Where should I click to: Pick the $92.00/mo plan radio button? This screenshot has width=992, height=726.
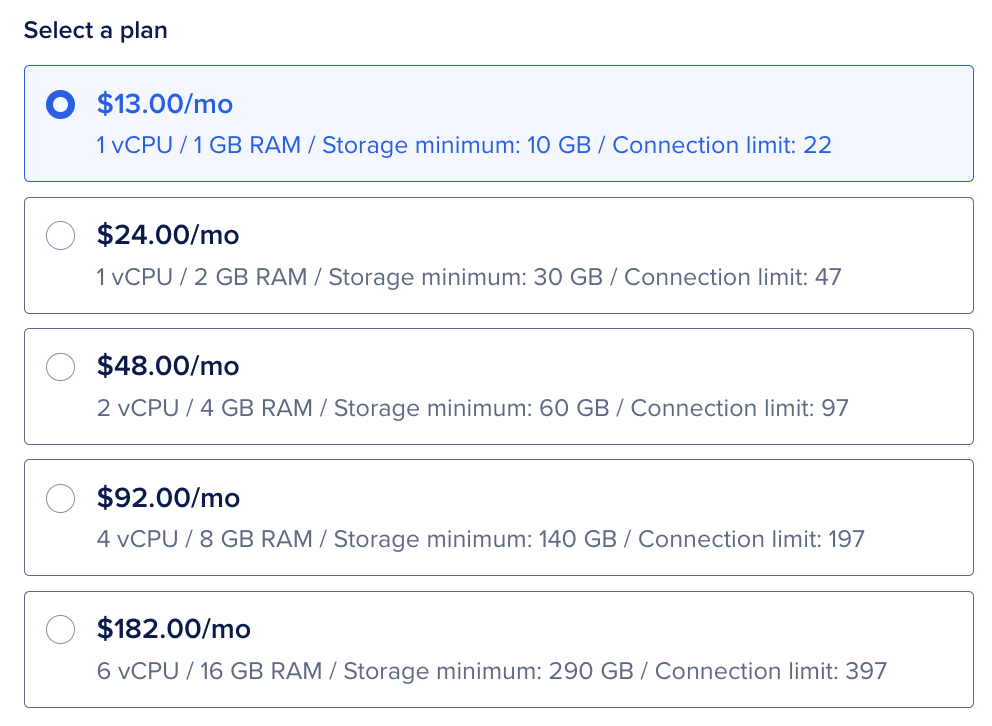[x=61, y=498]
